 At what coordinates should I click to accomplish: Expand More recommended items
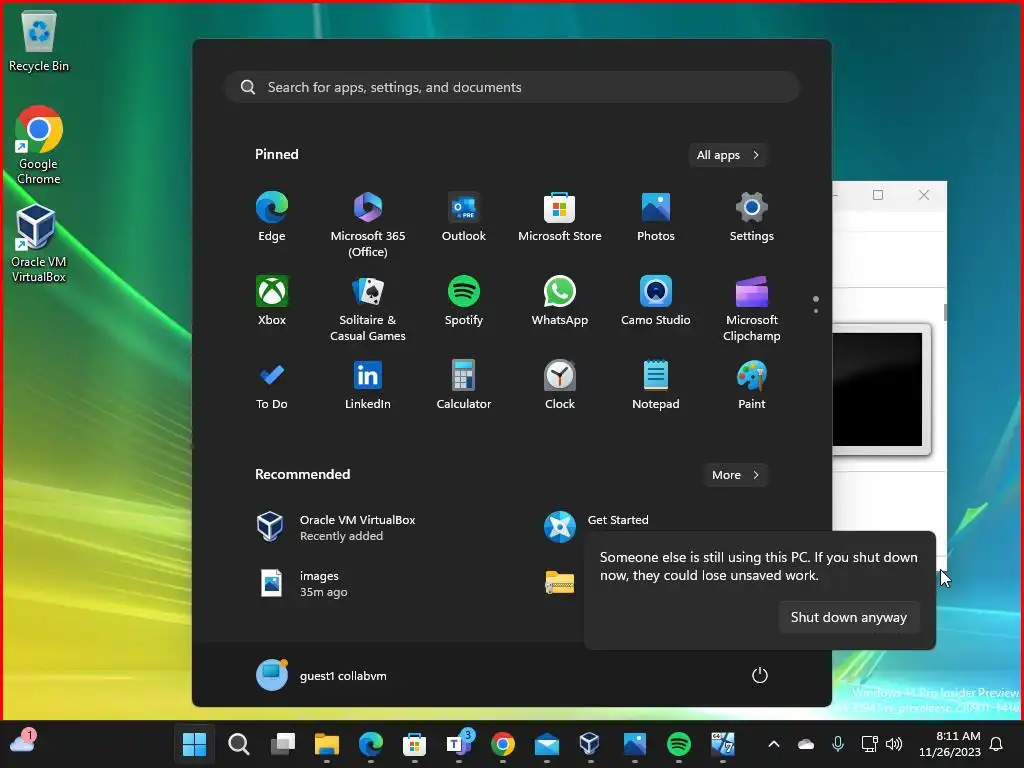coord(735,475)
